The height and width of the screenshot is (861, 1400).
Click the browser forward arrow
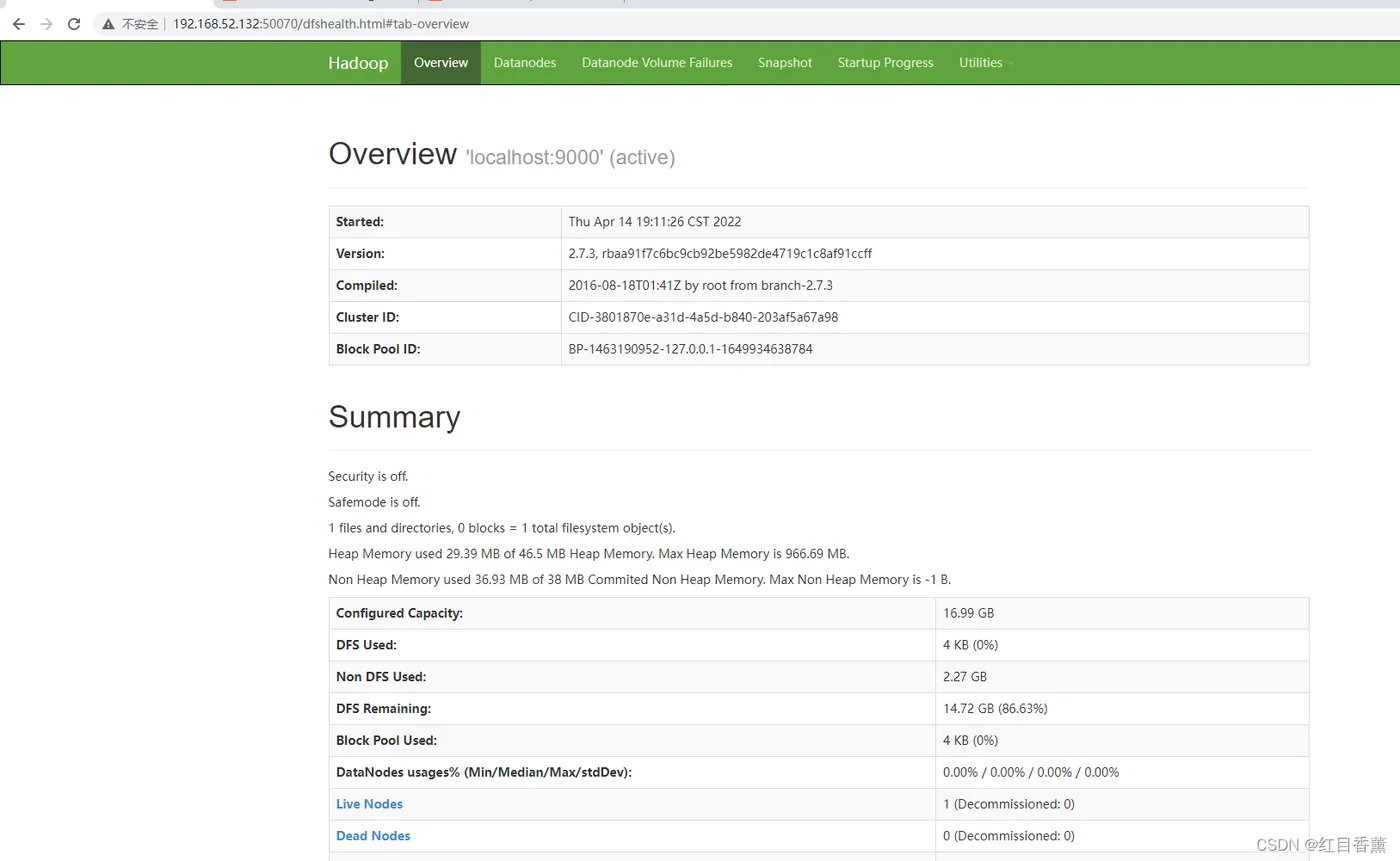[x=46, y=24]
